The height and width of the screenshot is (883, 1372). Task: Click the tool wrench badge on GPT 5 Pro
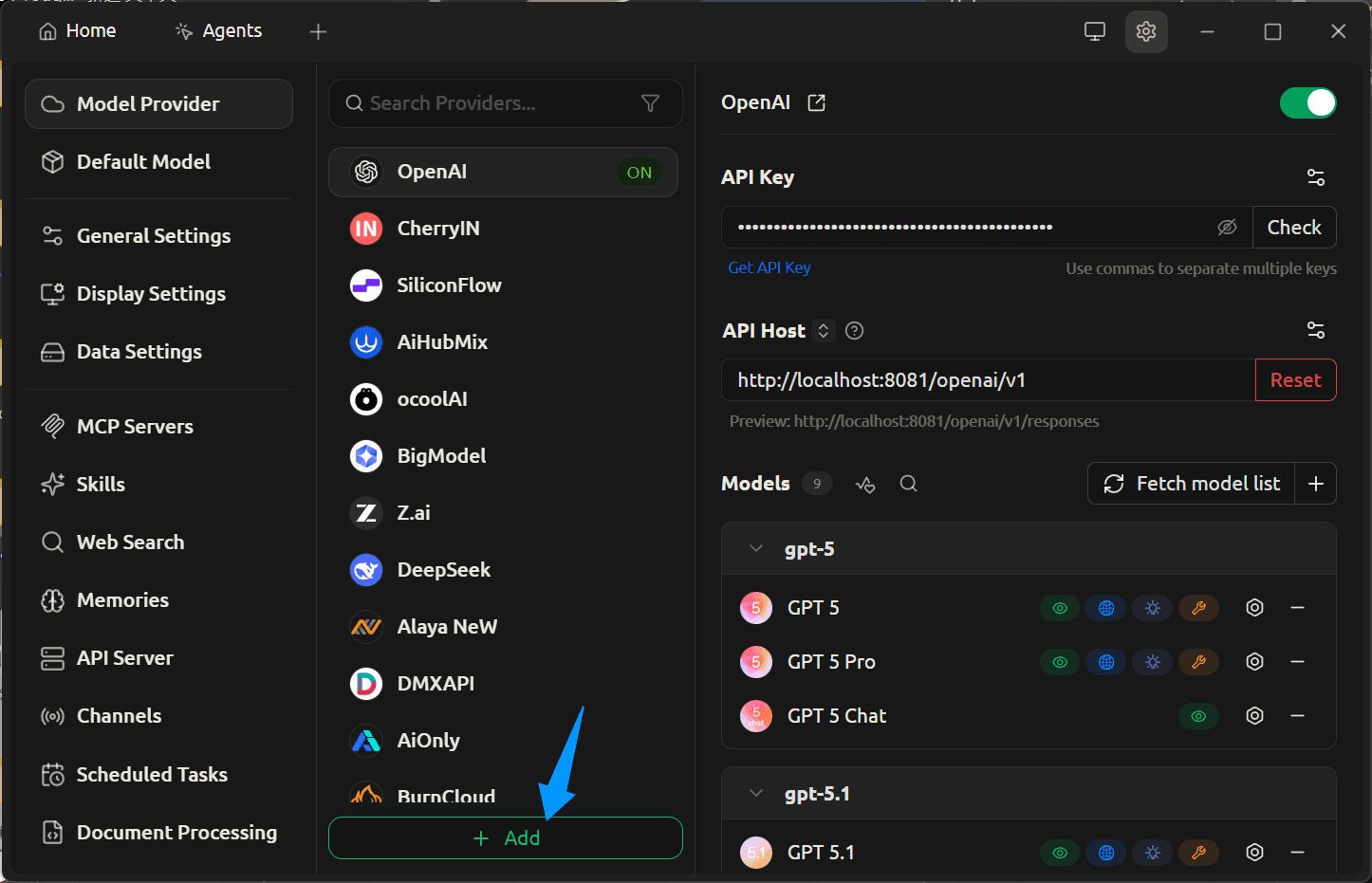(x=1198, y=662)
